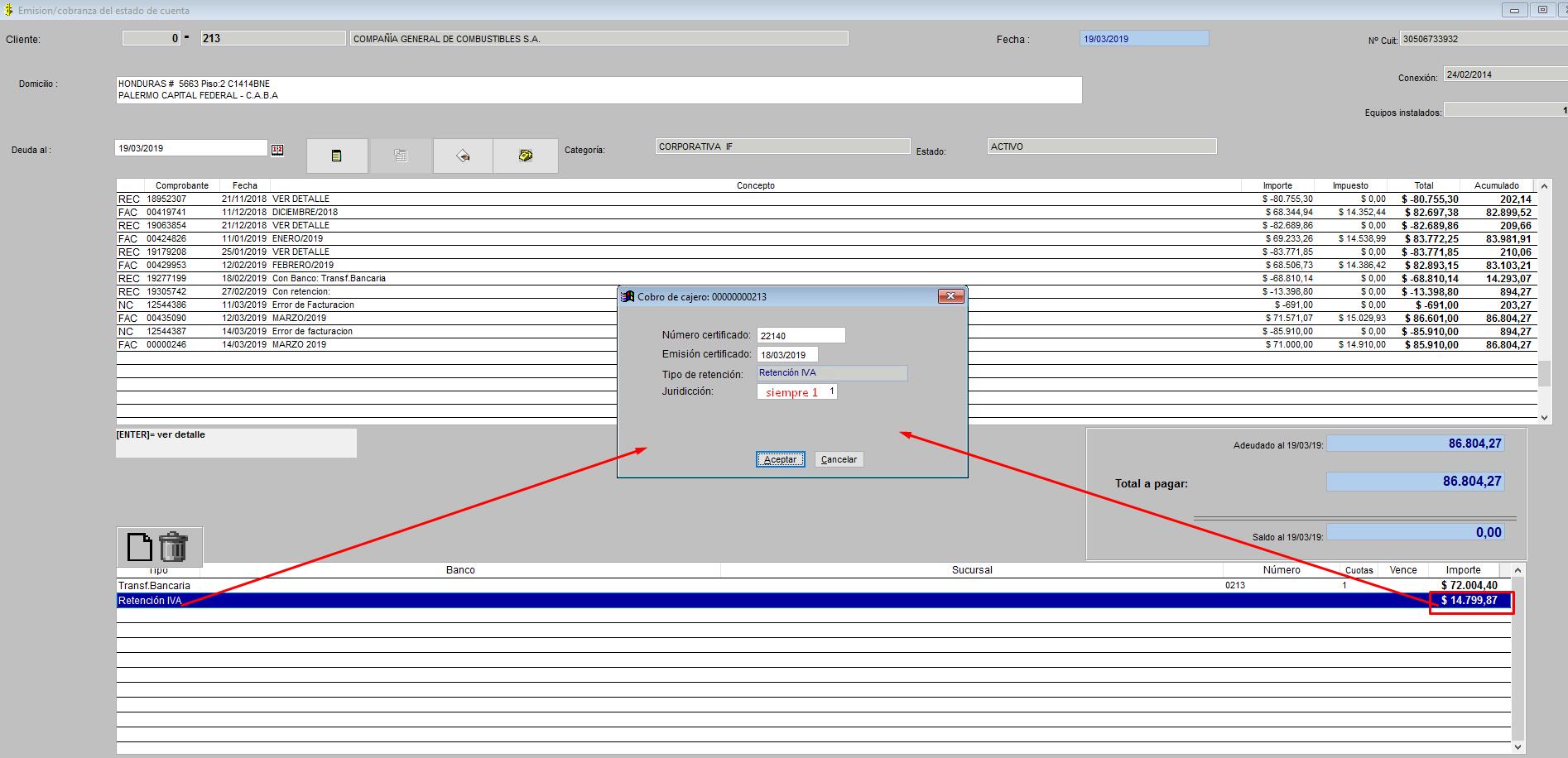Close the Cobro de cajero dialog
The height and width of the screenshot is (758, 1568).
click(950, 296)
